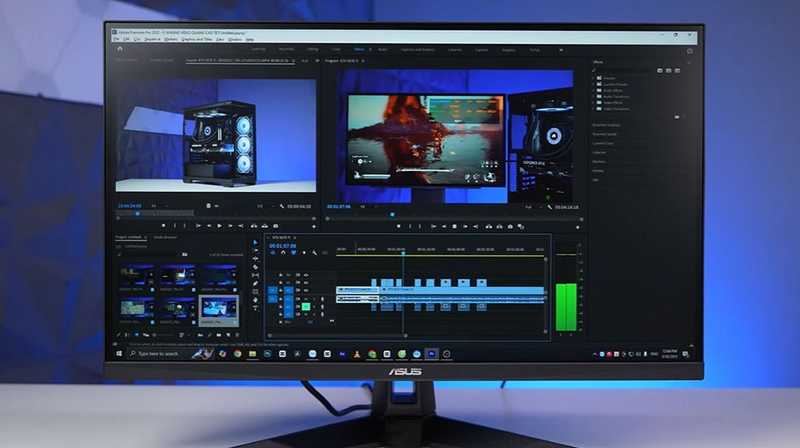Image resolution: width=800 pixels, height=448 pixels.
Task: Open timeline display settings wrench
Action: 314,253
